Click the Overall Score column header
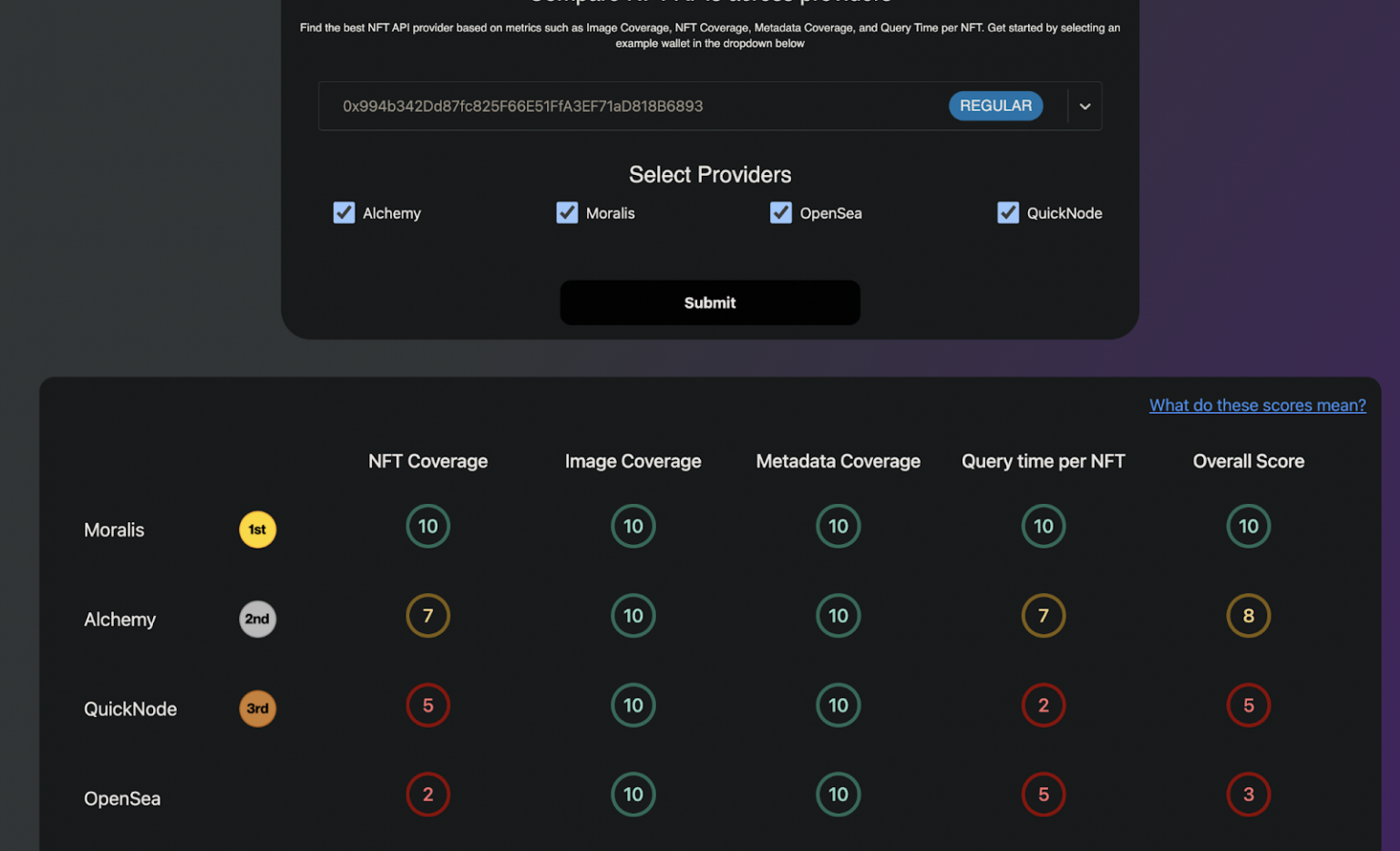Screen dimensions: 1400x851 (1248, 461)
